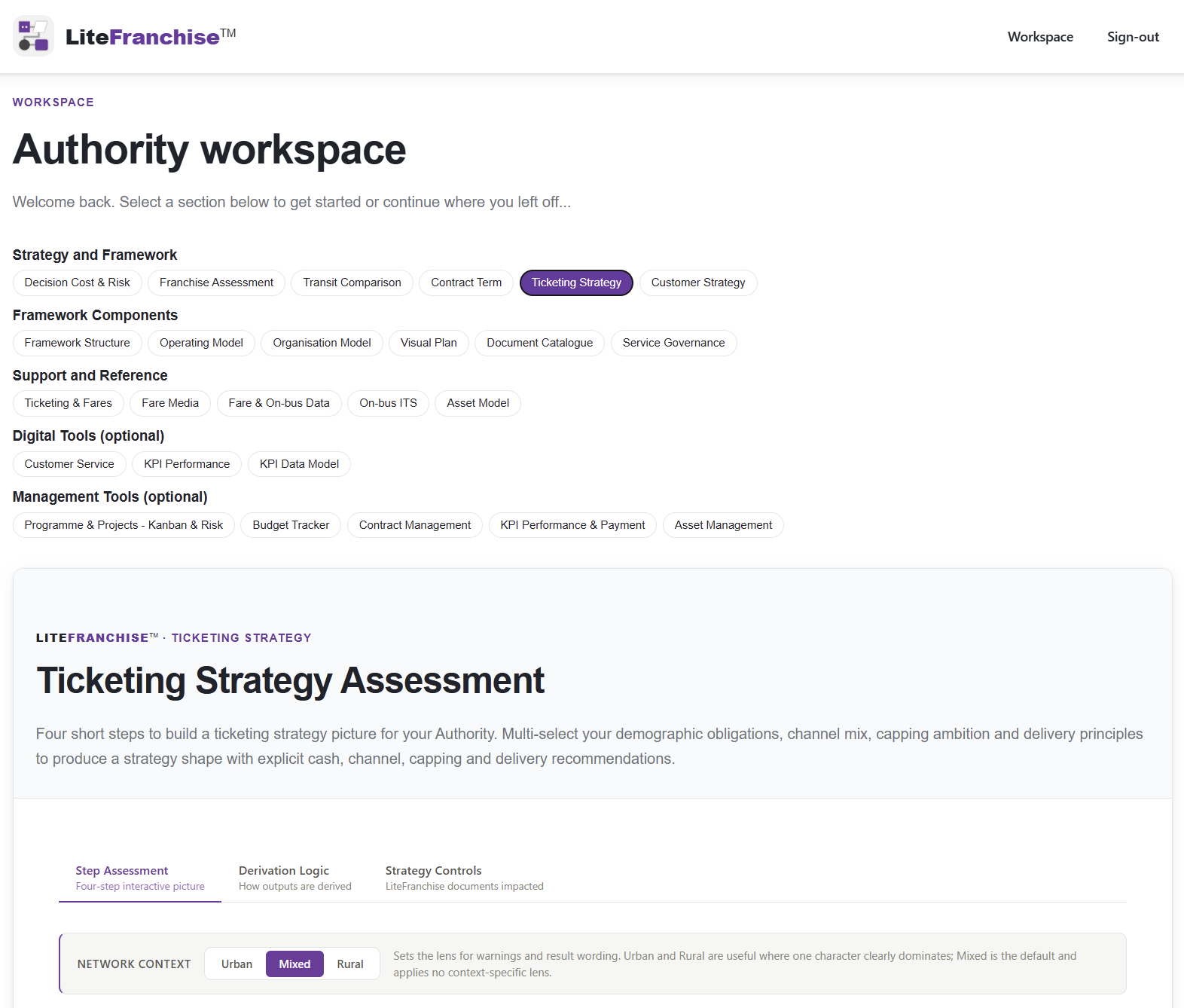Viewport: 1184px width, 1008px height.
Task: Click the "Management Tools (optional)" heading
Action: [x=110, y=496]
